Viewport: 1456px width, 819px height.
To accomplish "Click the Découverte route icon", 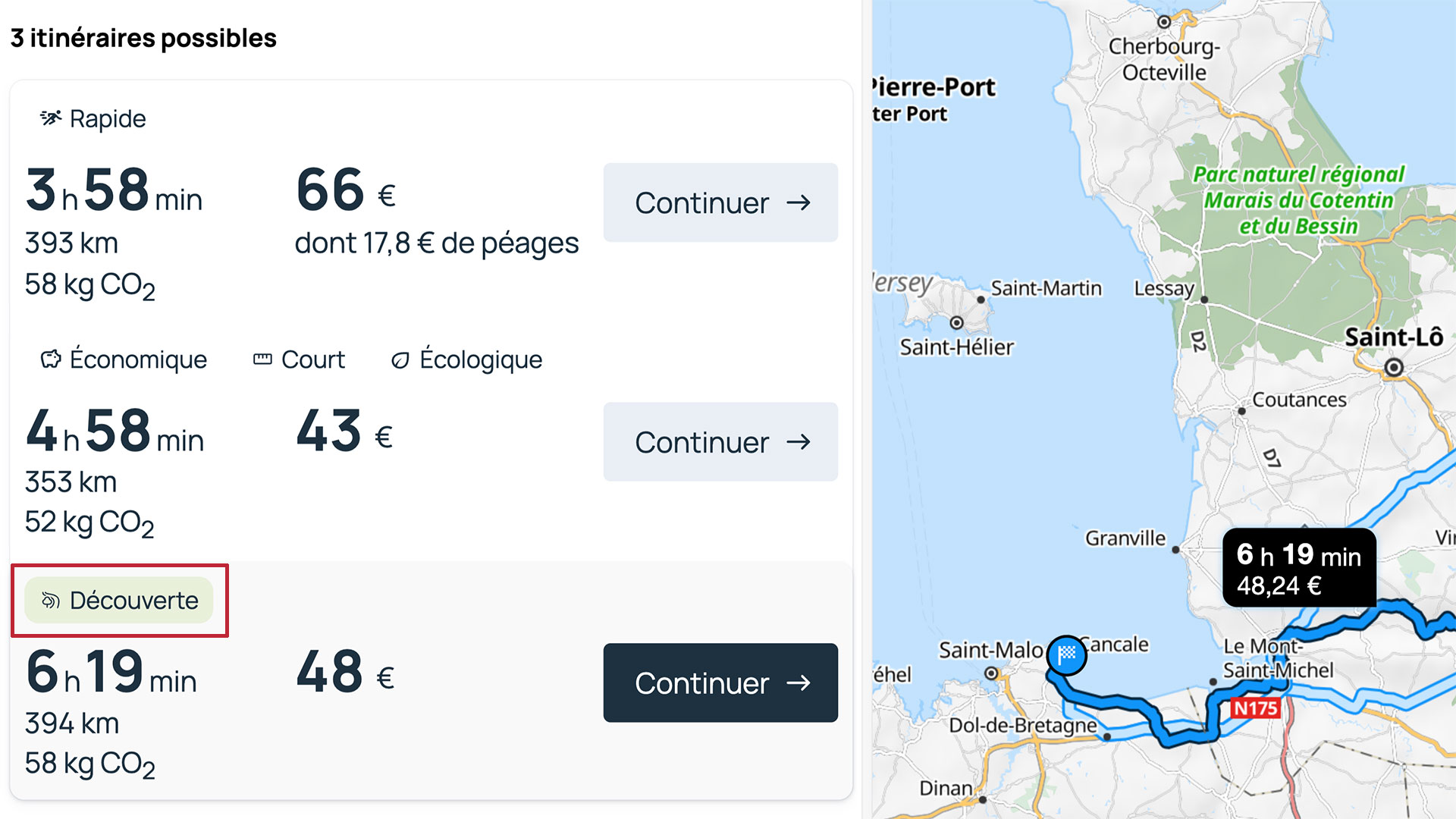I will 51,601.
